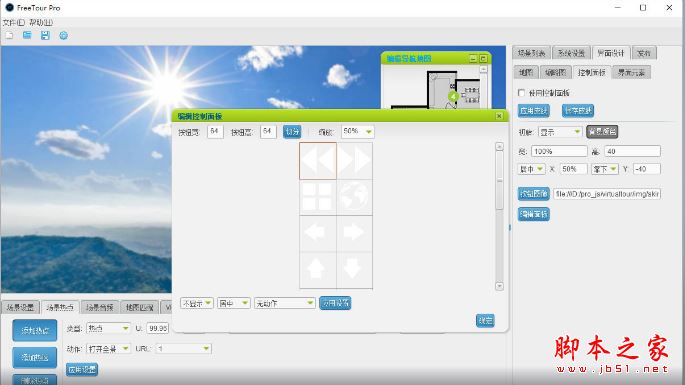
Task: Switch to the 界面元素 tab
Action: [x=631, y=73]
